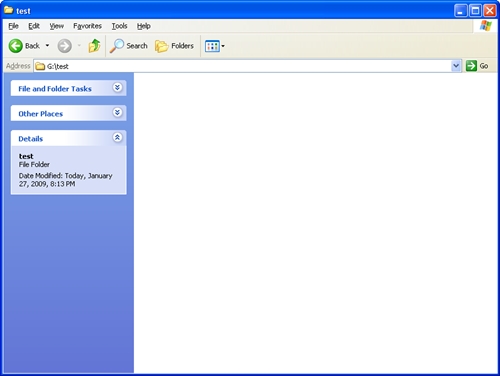Open the Favorites menu

[87, 26]
